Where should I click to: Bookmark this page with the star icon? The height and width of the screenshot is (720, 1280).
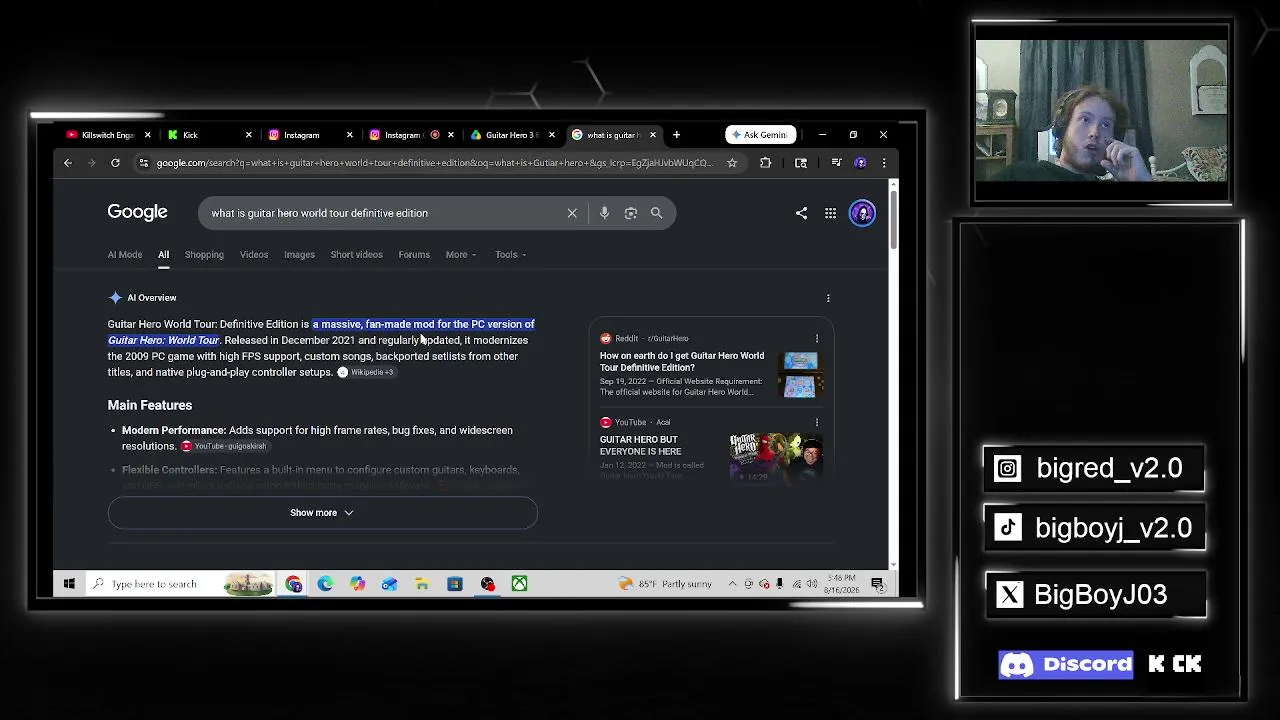[732, 163]
